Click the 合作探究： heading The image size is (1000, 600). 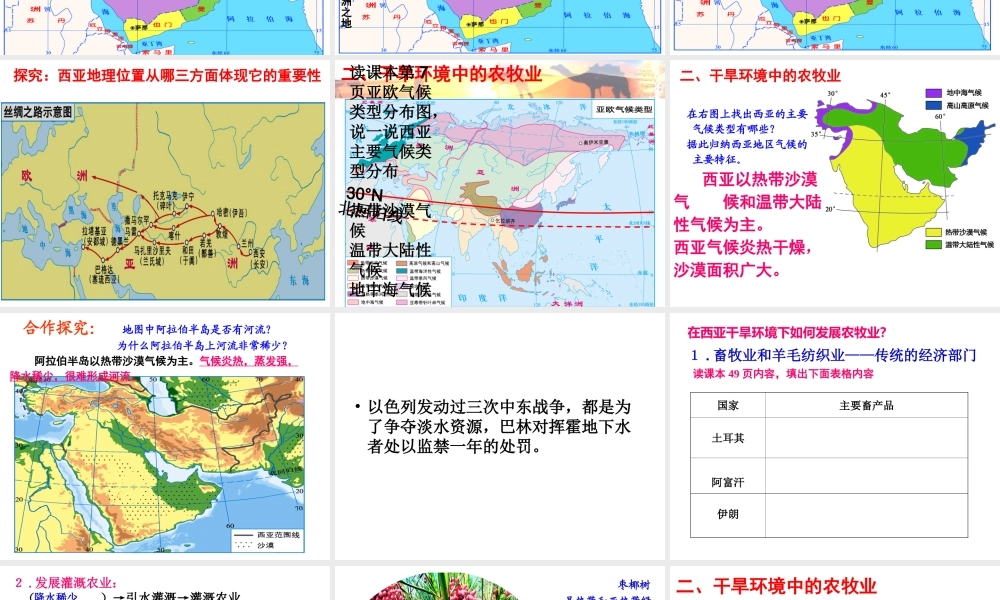point(59,328)
